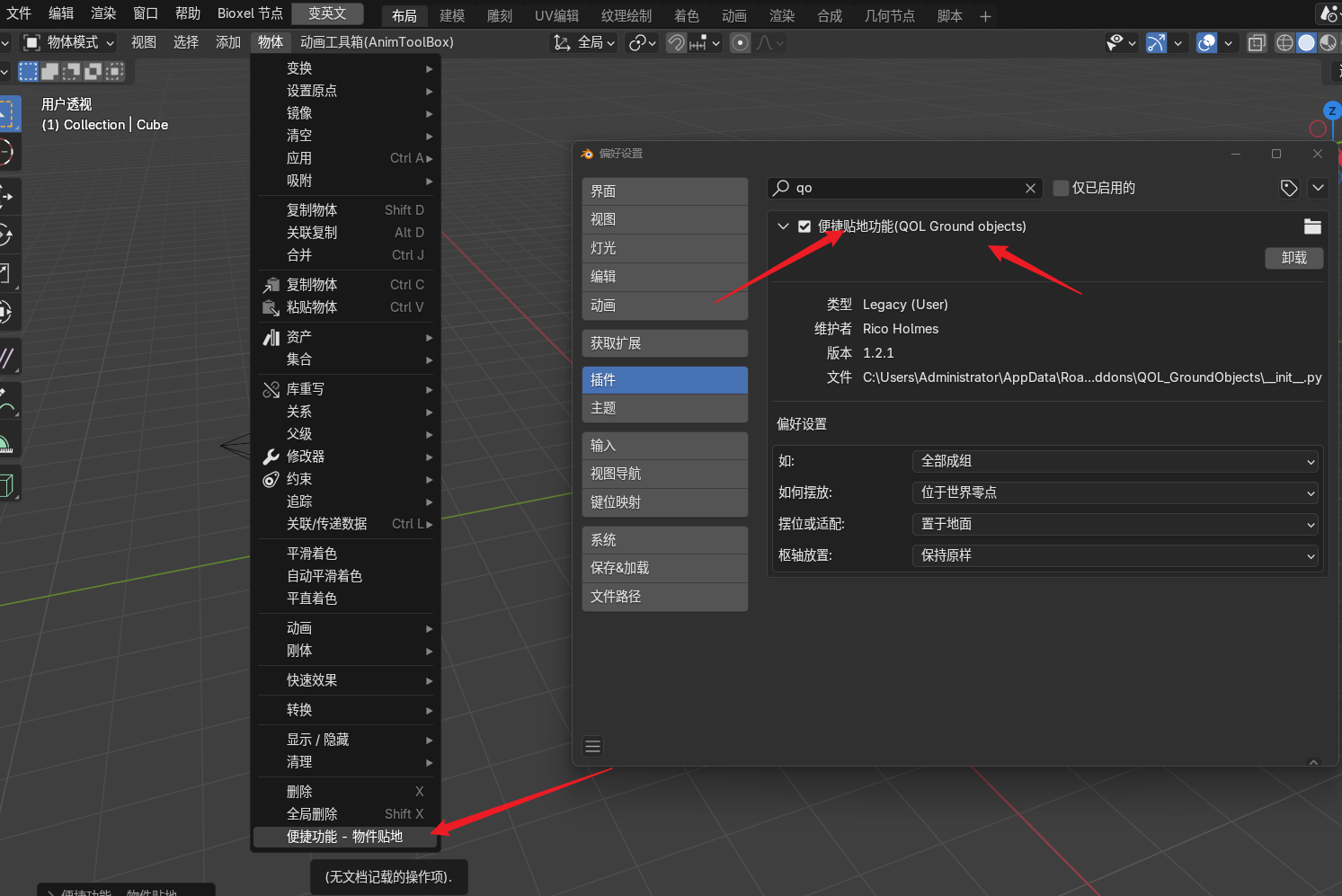Switch viewport to material preview shading
Screen dimensions: 1342x896
pyautogui.click(x=1328, y=42)
